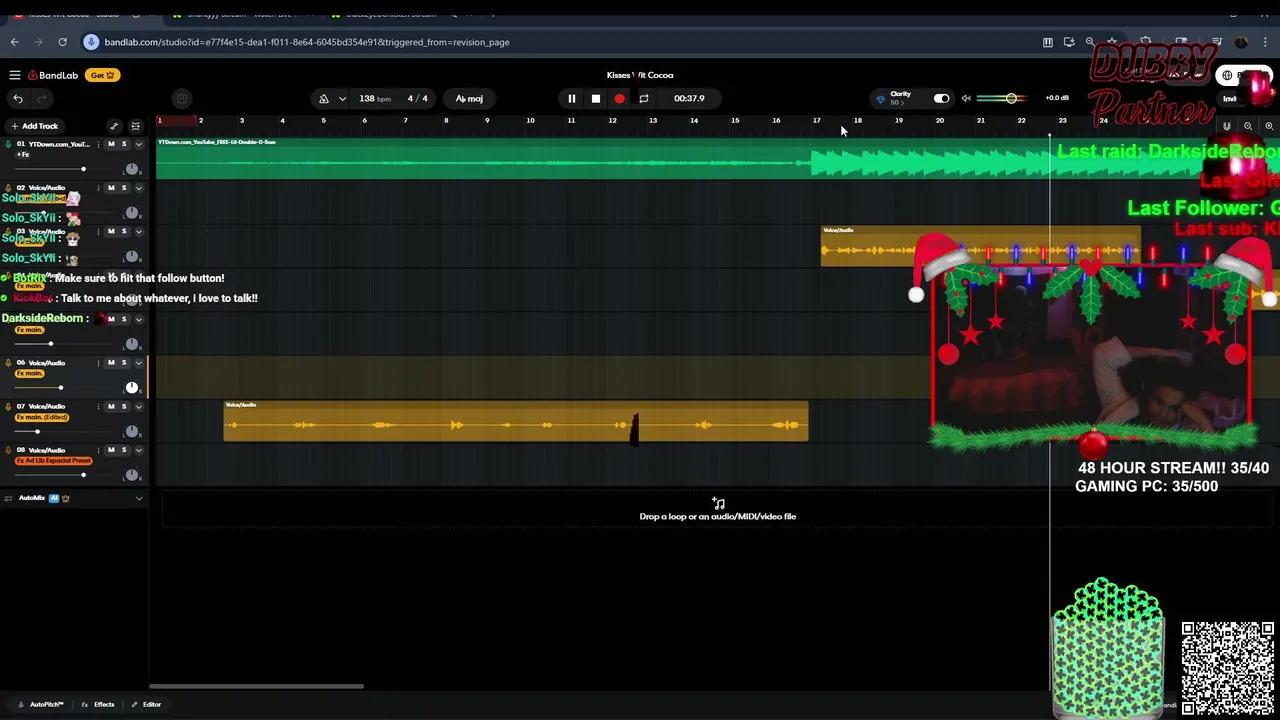
Task: Expand track 03 options chevron
Action: (x=138, y=231)
